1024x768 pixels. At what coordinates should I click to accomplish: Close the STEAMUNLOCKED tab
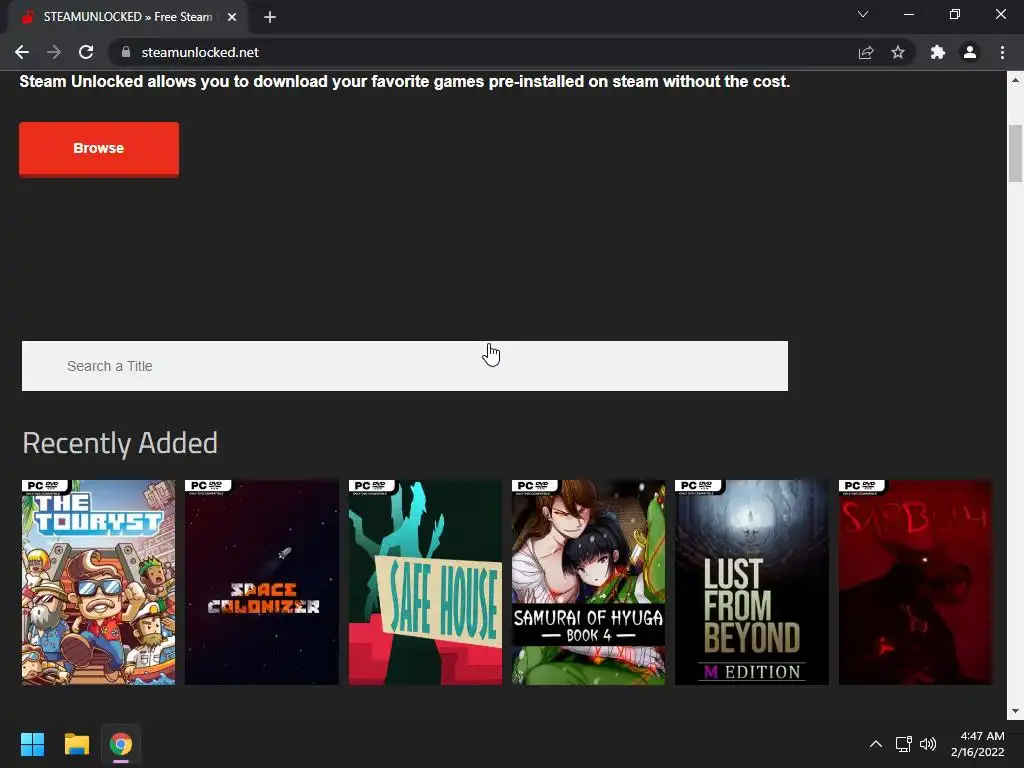[232, 17]
